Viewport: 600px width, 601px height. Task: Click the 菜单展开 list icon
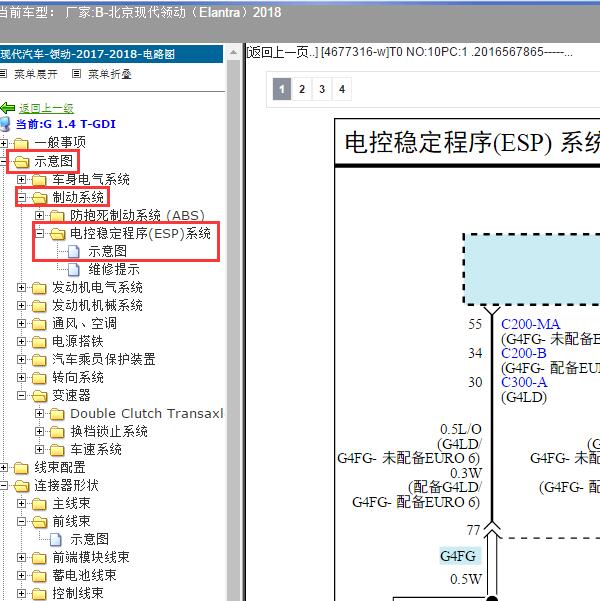click(3, 74)
